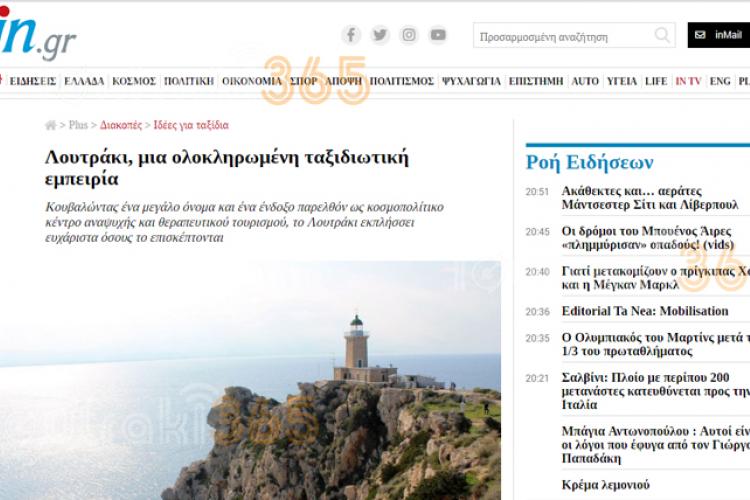The height and width of the screenshot is (500, 750).
Task: Open the ΕΛΛΑΔΑ section
Action: [84, 81]
